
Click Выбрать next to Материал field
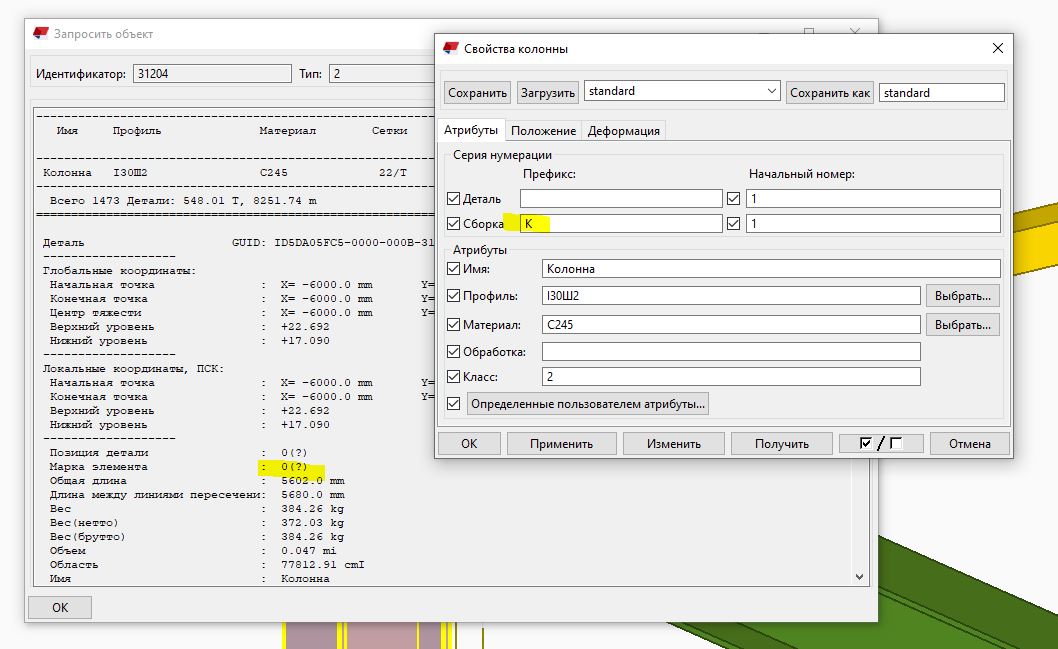coord(962,324)
